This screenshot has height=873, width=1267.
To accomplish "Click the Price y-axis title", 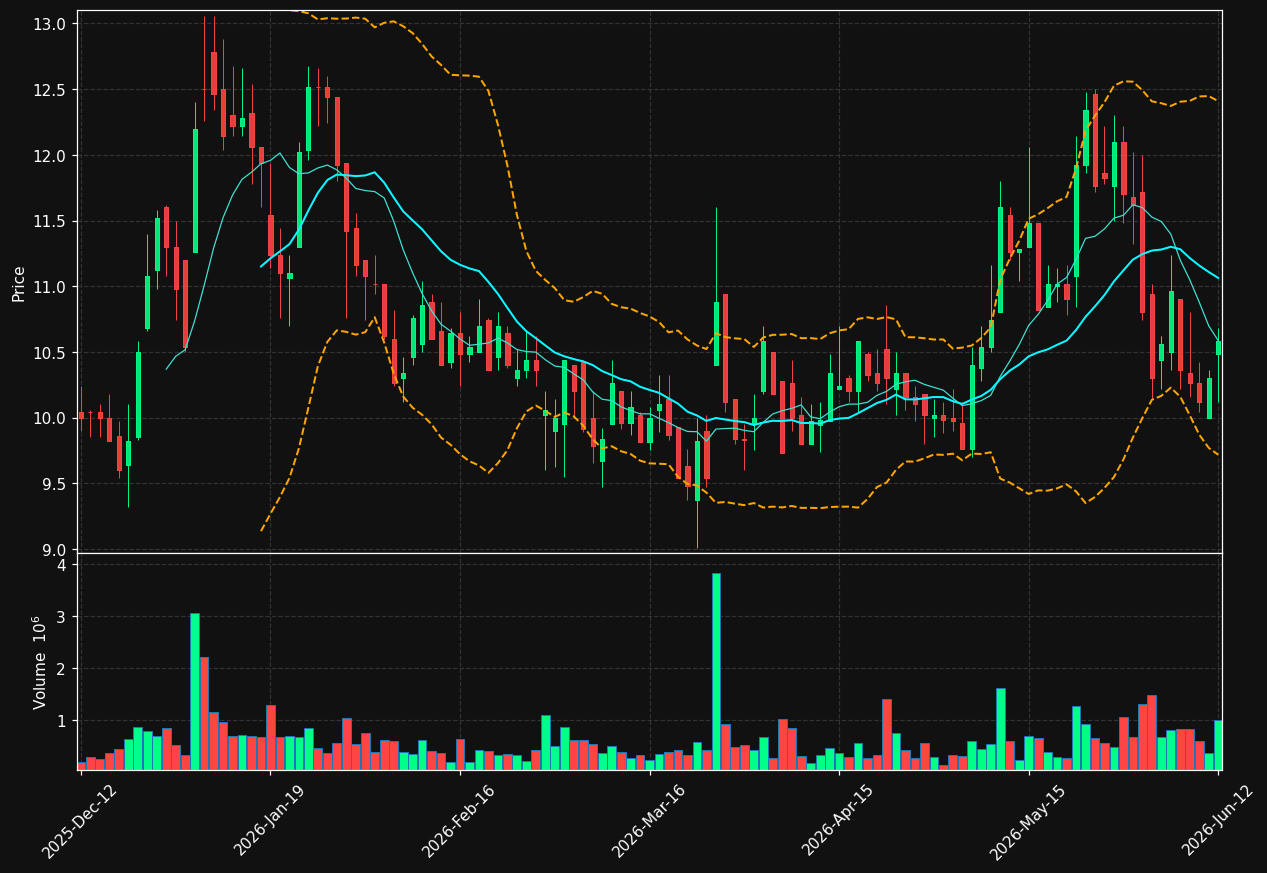I will click(19, 283).
